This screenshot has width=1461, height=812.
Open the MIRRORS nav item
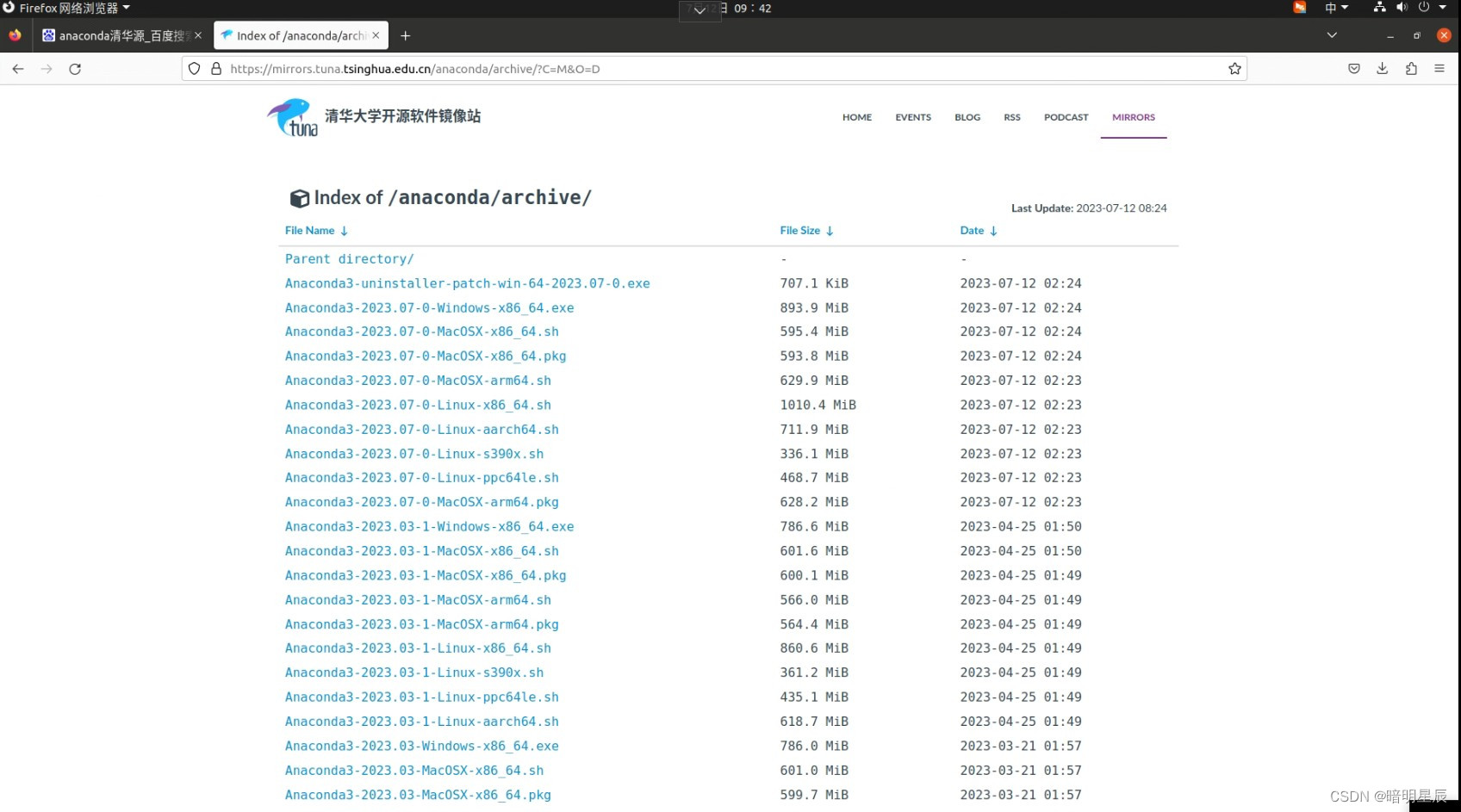1134,117
